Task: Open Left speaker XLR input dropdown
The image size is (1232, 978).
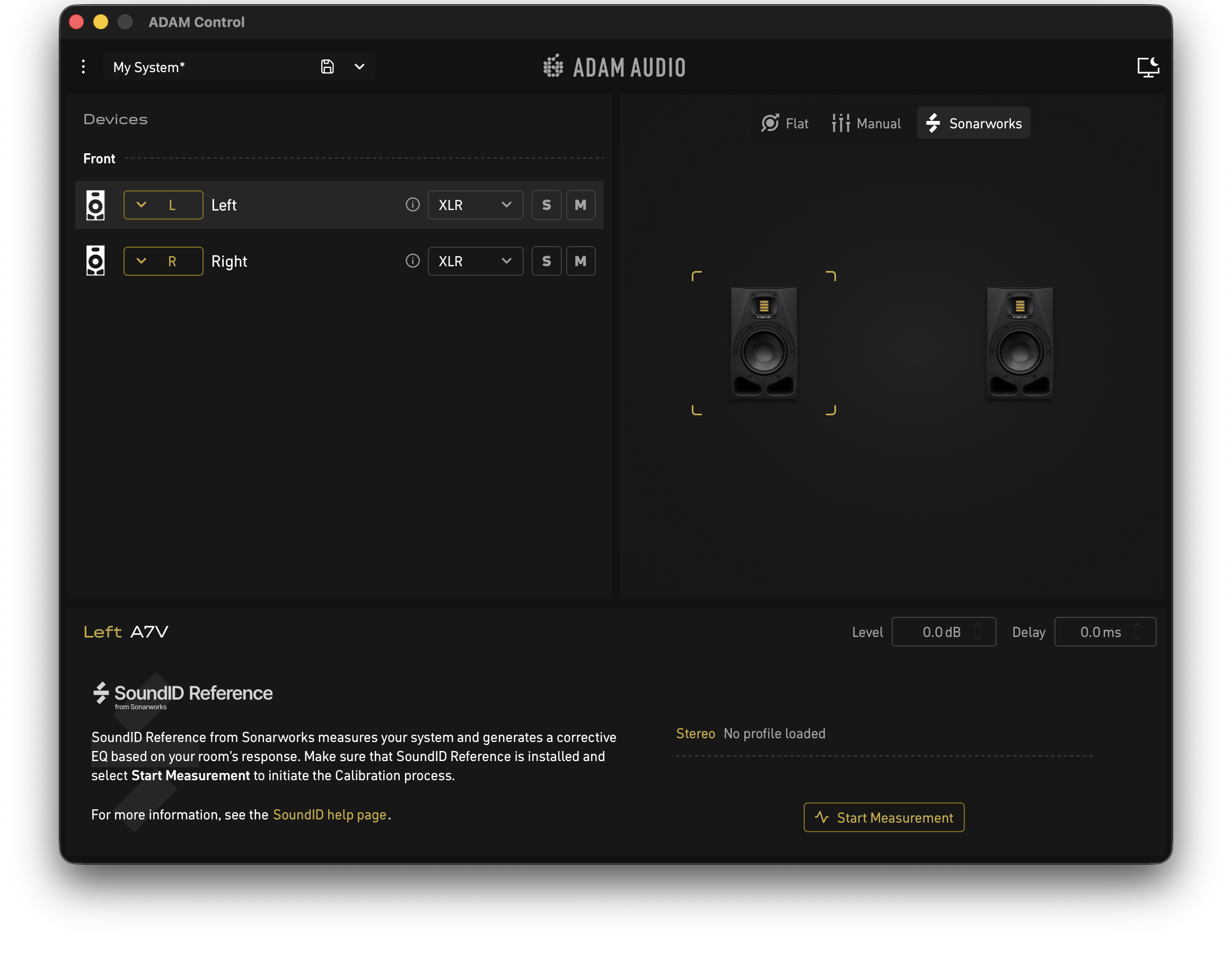Action: click(476, 205)
